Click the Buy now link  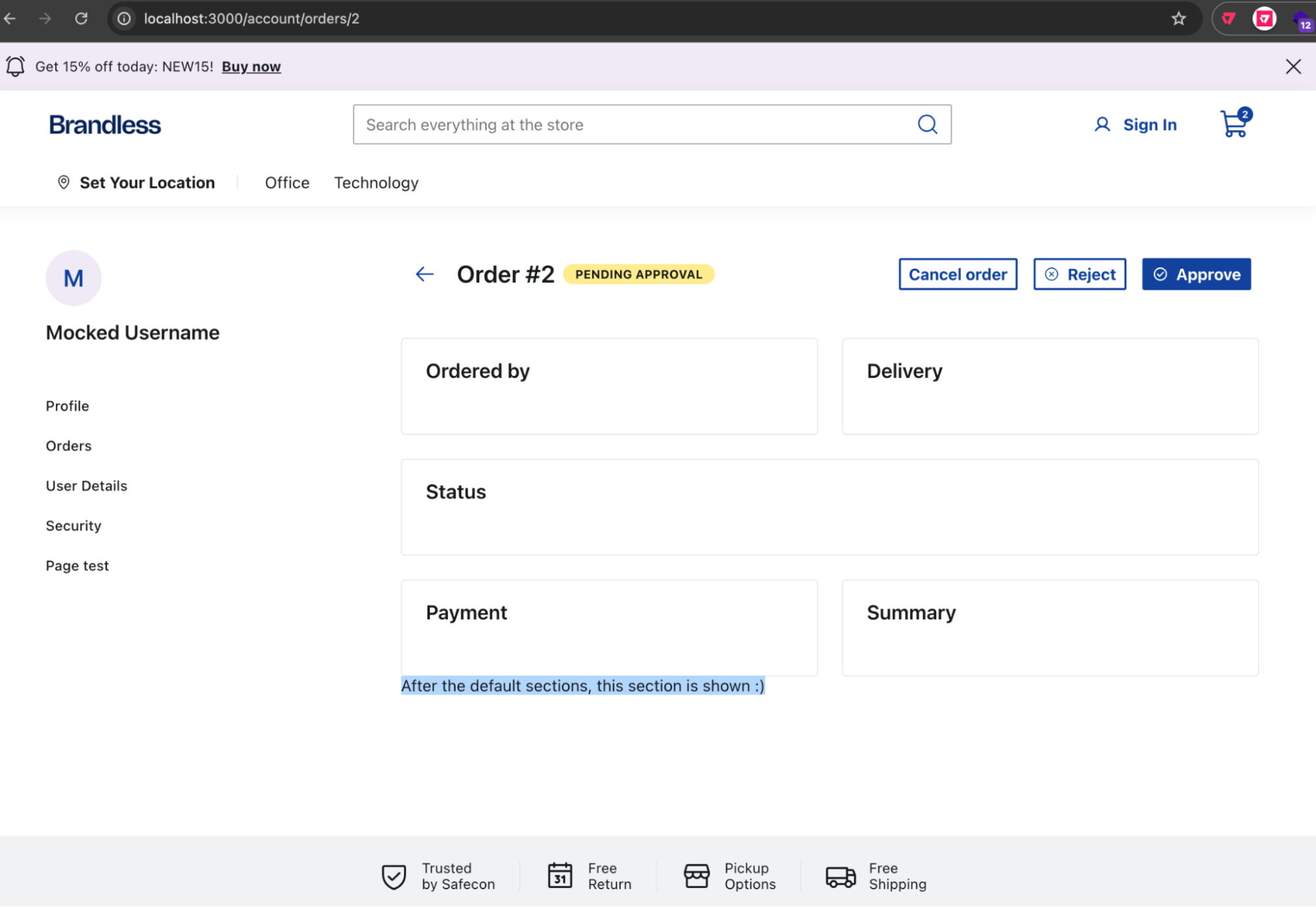coord(251,66)
